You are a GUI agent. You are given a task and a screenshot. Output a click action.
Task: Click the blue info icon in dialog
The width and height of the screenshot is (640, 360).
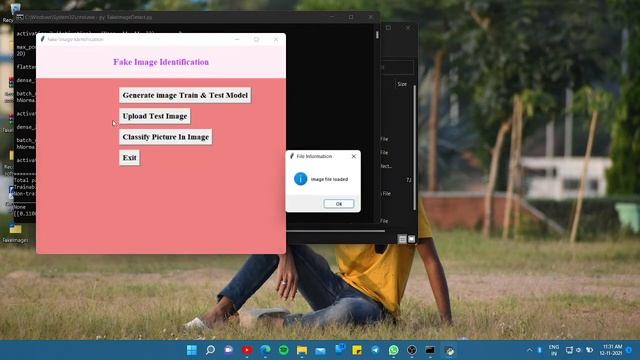coord(300,179)
